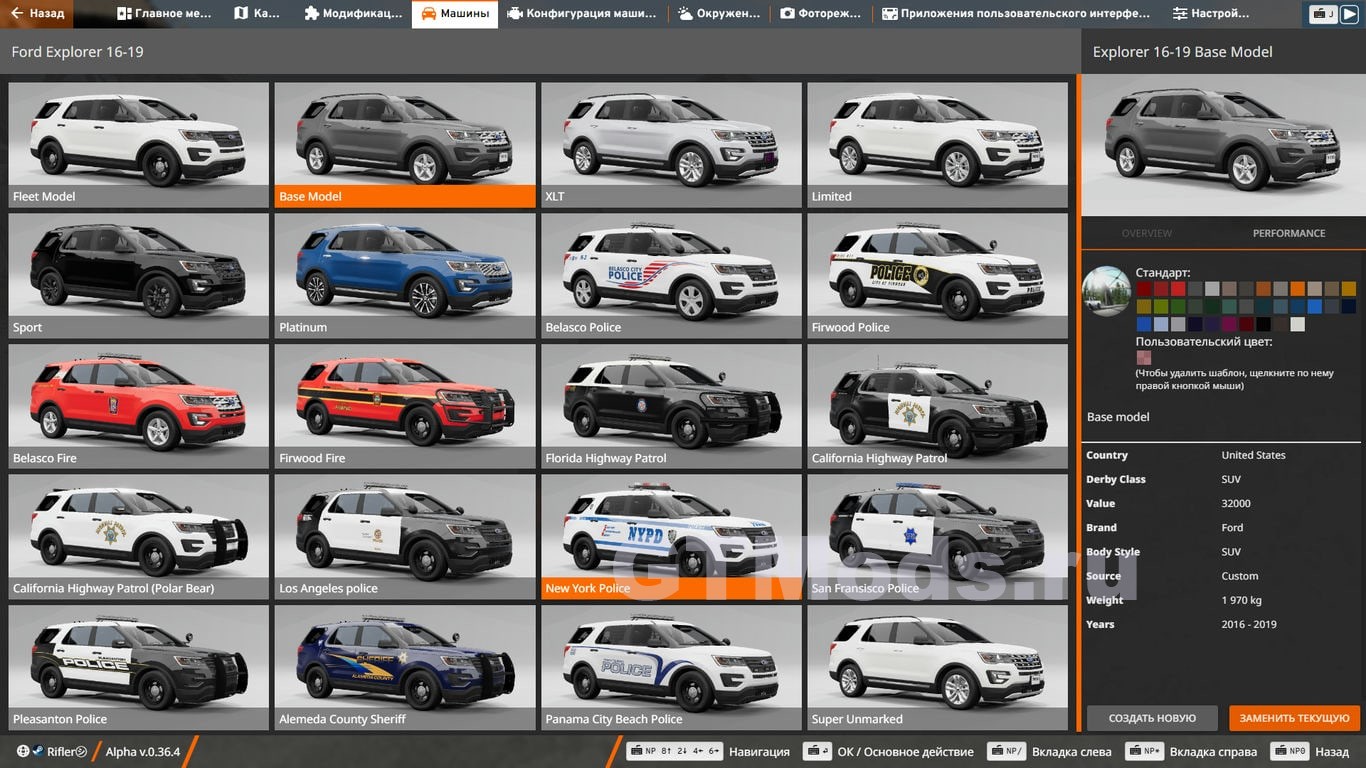Choose the black standard color swatch

(1263, 324)
